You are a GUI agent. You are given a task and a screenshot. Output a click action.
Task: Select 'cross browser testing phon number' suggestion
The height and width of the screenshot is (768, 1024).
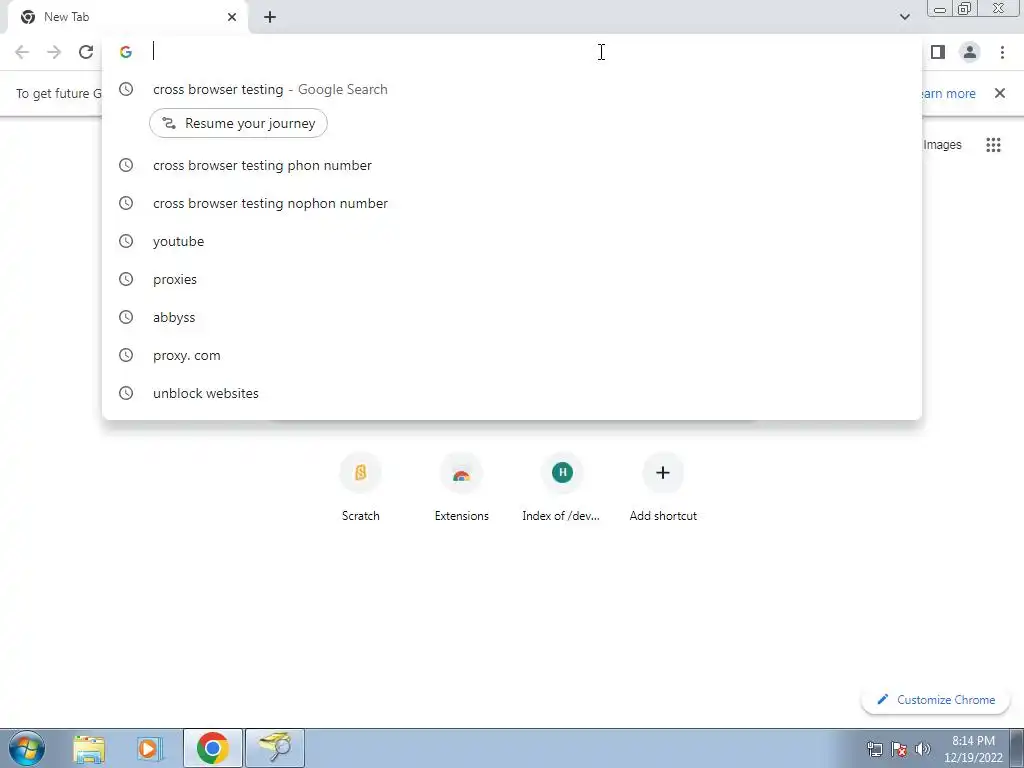(512, 165)
